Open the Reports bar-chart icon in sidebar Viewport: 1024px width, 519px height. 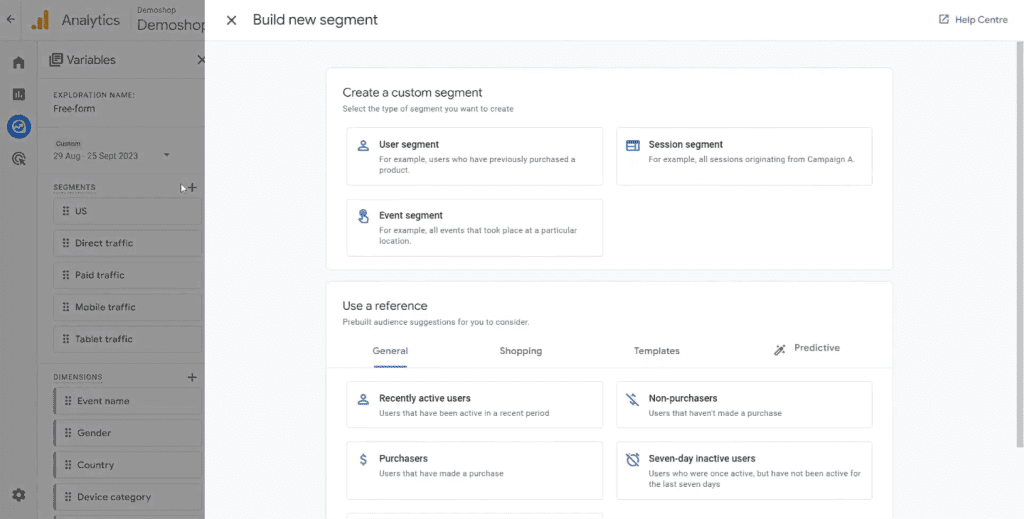(19, 95)
